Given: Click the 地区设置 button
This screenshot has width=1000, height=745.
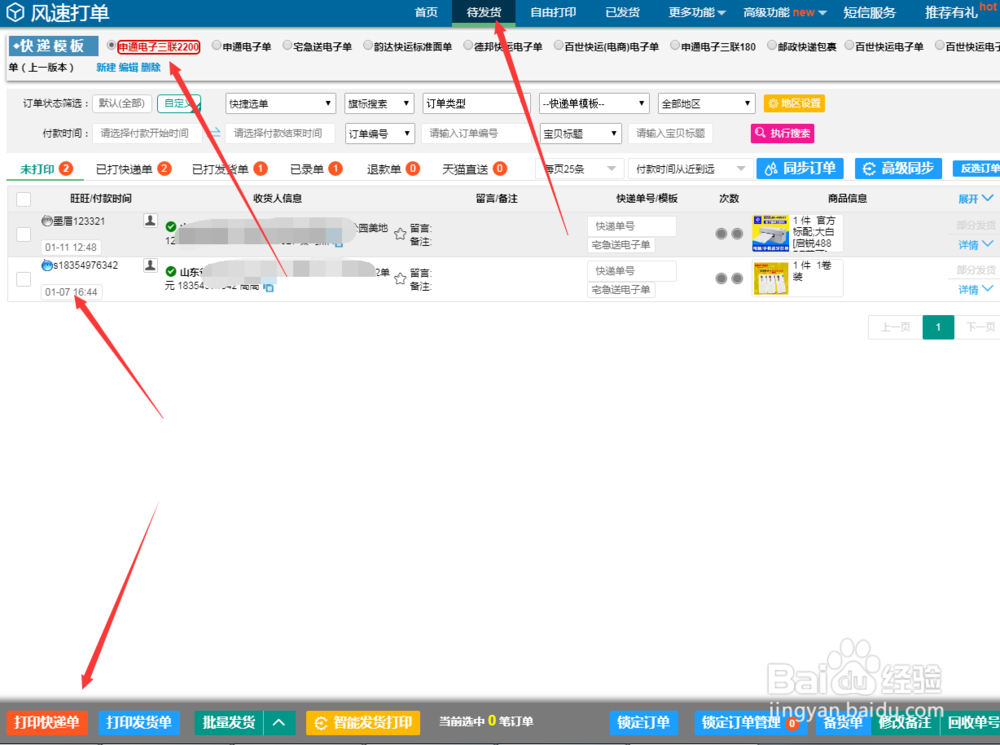Looking at the screenshot, I should [794, 103].
